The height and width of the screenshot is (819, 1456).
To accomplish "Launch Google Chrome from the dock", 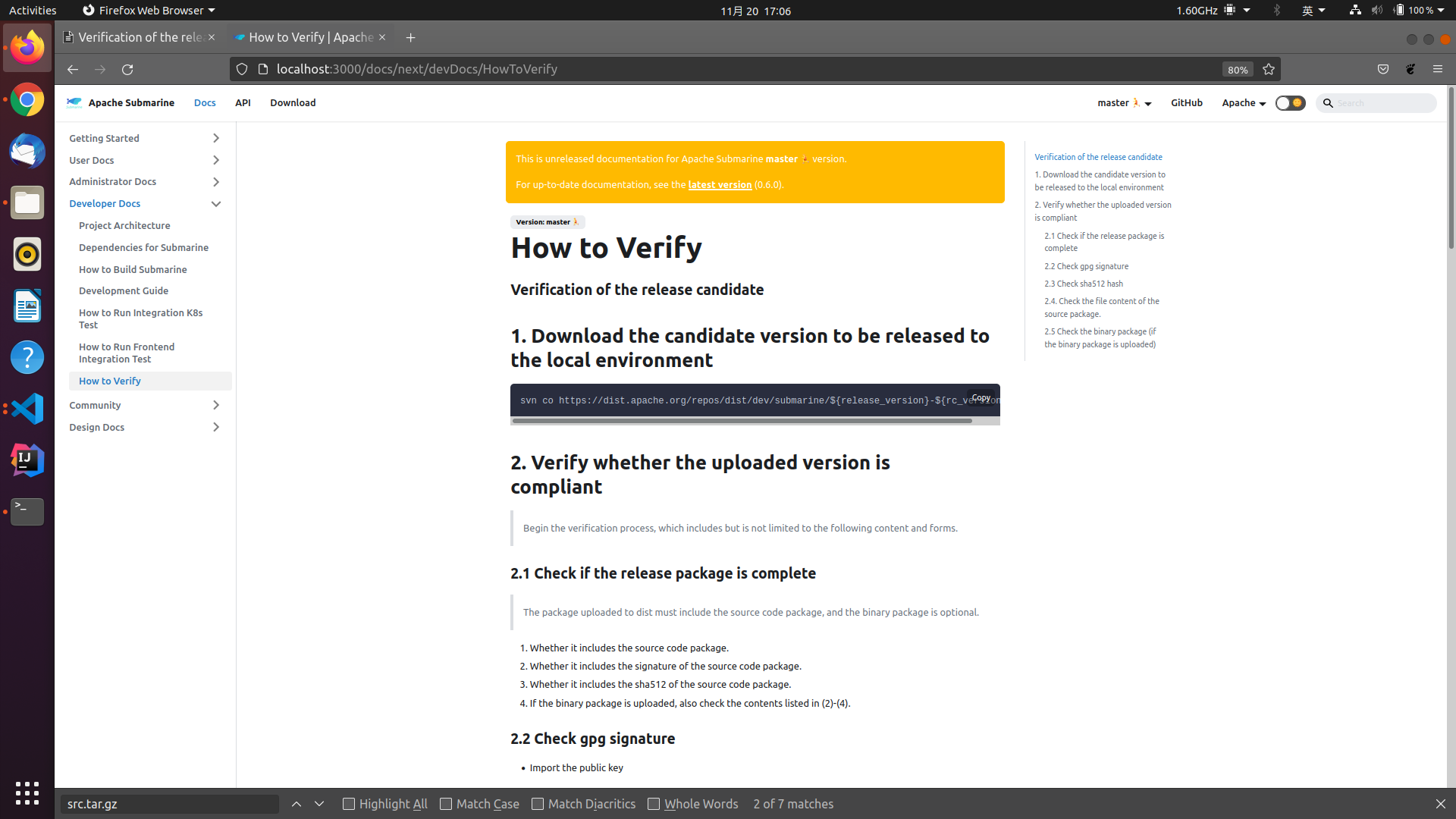I will point(27,99).
